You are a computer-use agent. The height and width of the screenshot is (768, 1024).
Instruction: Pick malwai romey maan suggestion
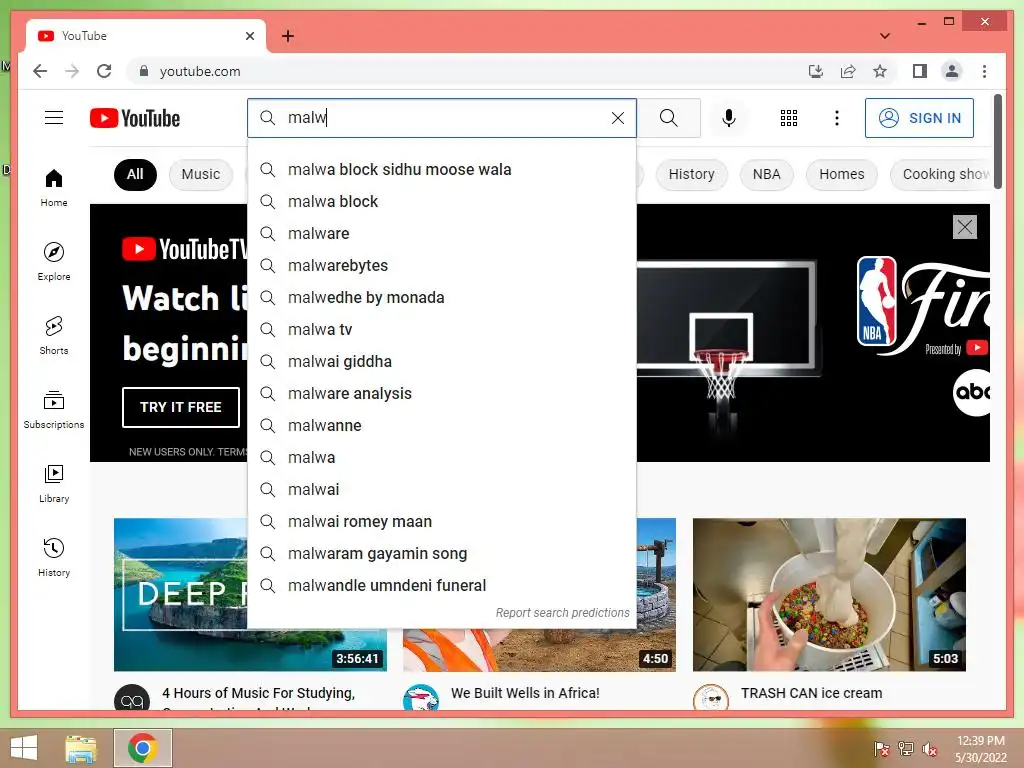pyautogui.click(x=442, y=522)
